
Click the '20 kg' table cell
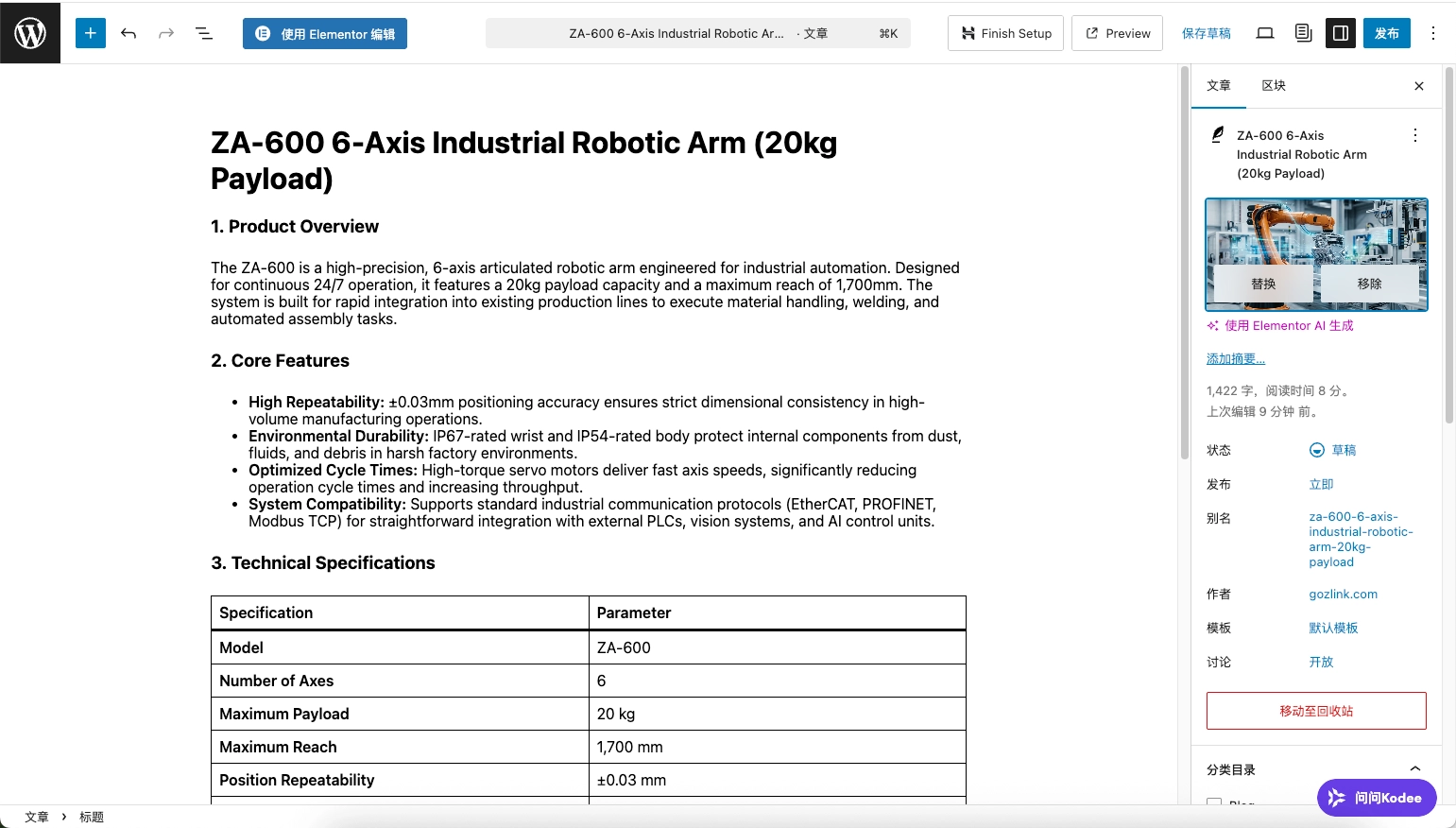[x=777, y=714]
